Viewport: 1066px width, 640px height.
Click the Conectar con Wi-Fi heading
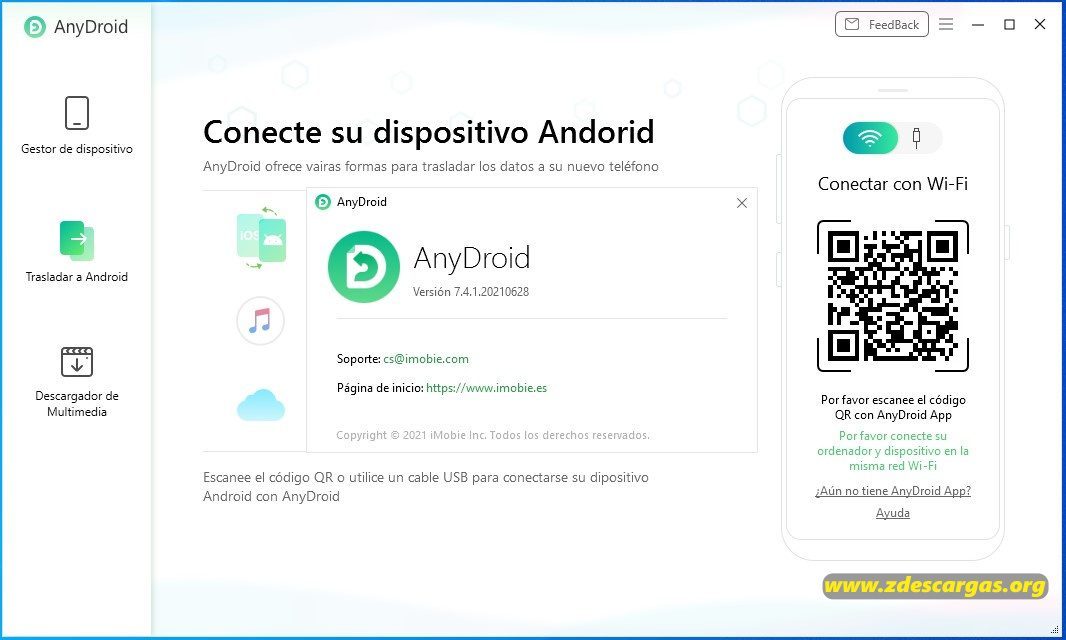tap(893, 184)
